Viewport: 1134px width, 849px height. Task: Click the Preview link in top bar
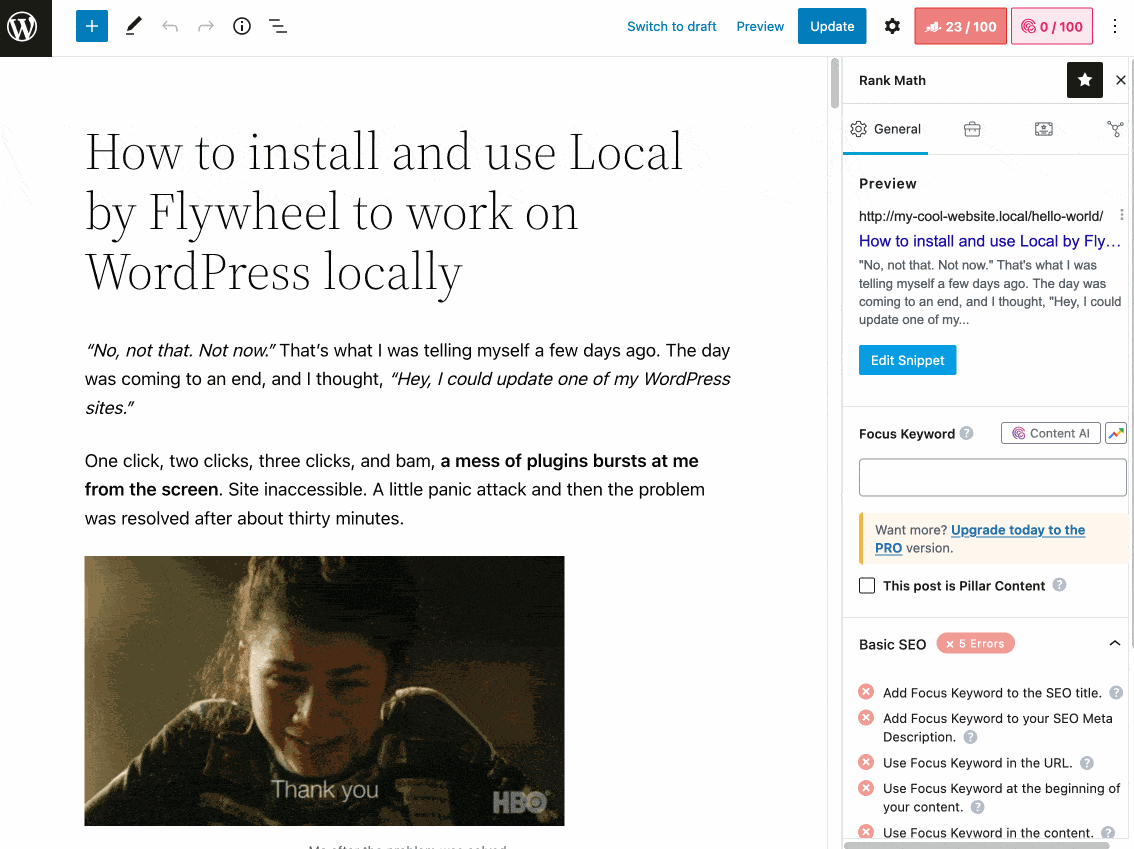pyautogui.click(x=760, y=27)
